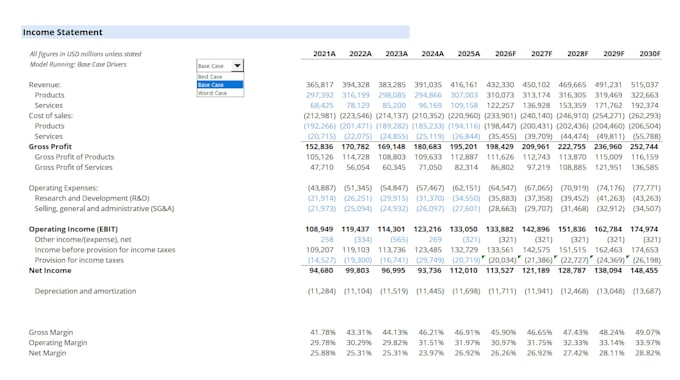Screen dimensions: 680x380
Task: Select the Income Statement title cell
Action: (215, 32)
